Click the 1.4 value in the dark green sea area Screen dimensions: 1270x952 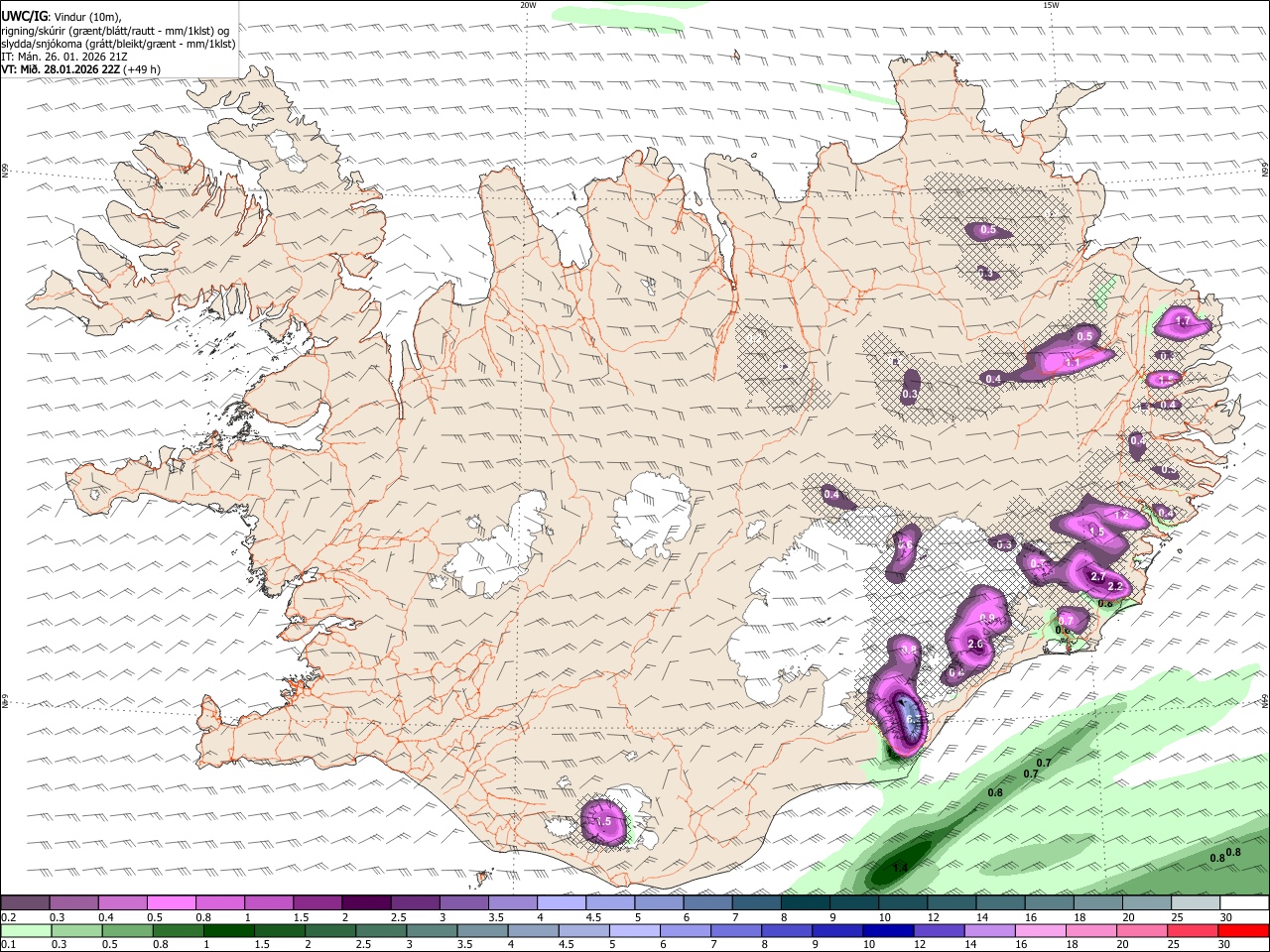(x=900, y=869)
